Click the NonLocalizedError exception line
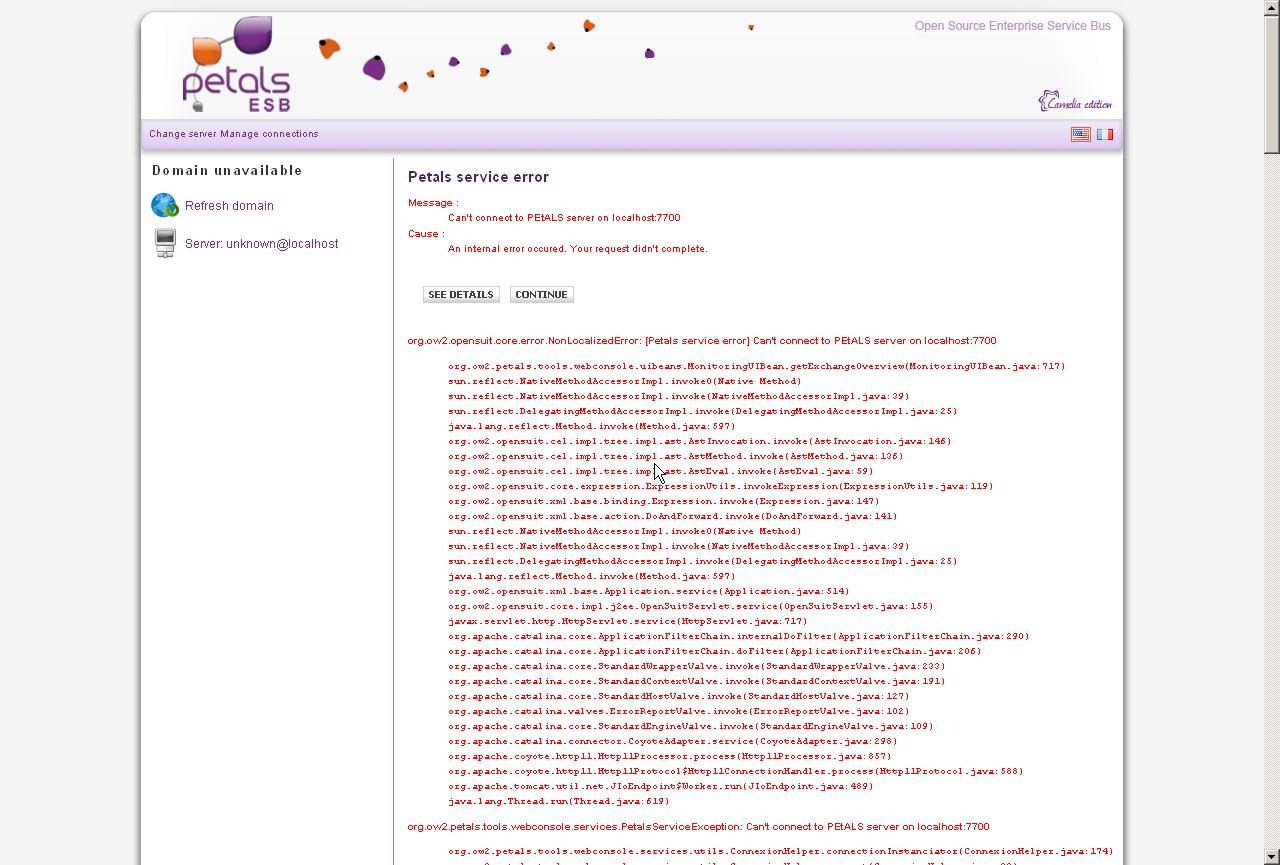This screenshot has height=865, width=1280. pos(701,341)
